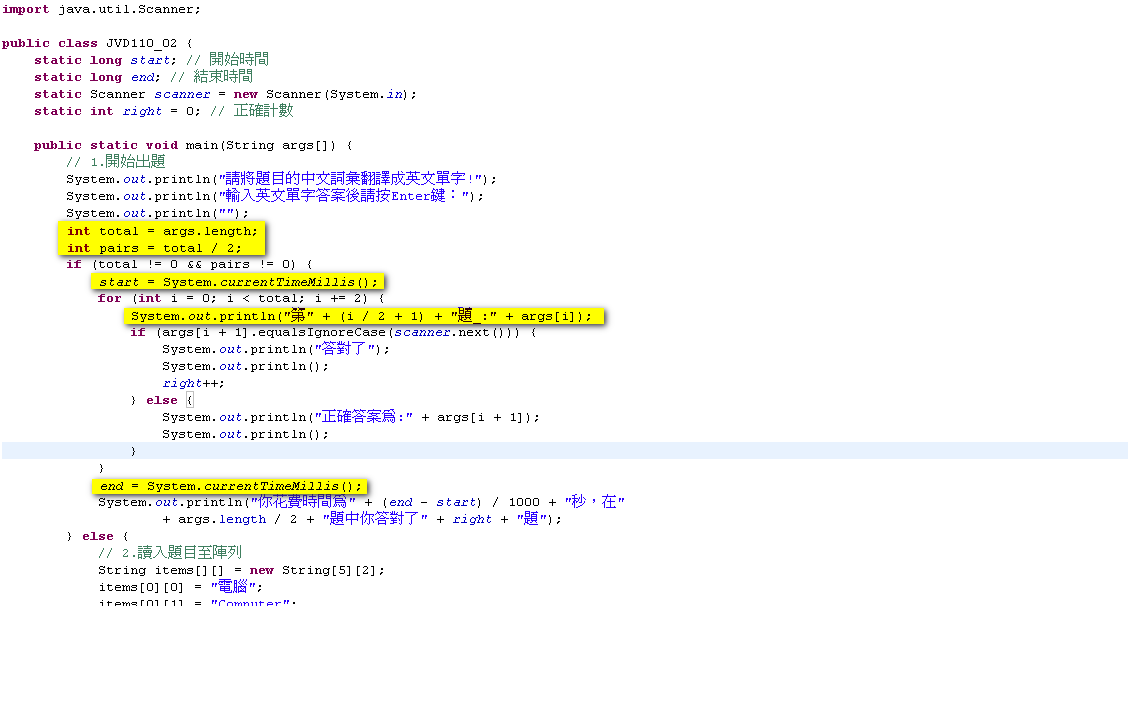
Task: Click the 'items[0][0] =' assignment line
Action: pyautogui.click(x=180, y=587)
